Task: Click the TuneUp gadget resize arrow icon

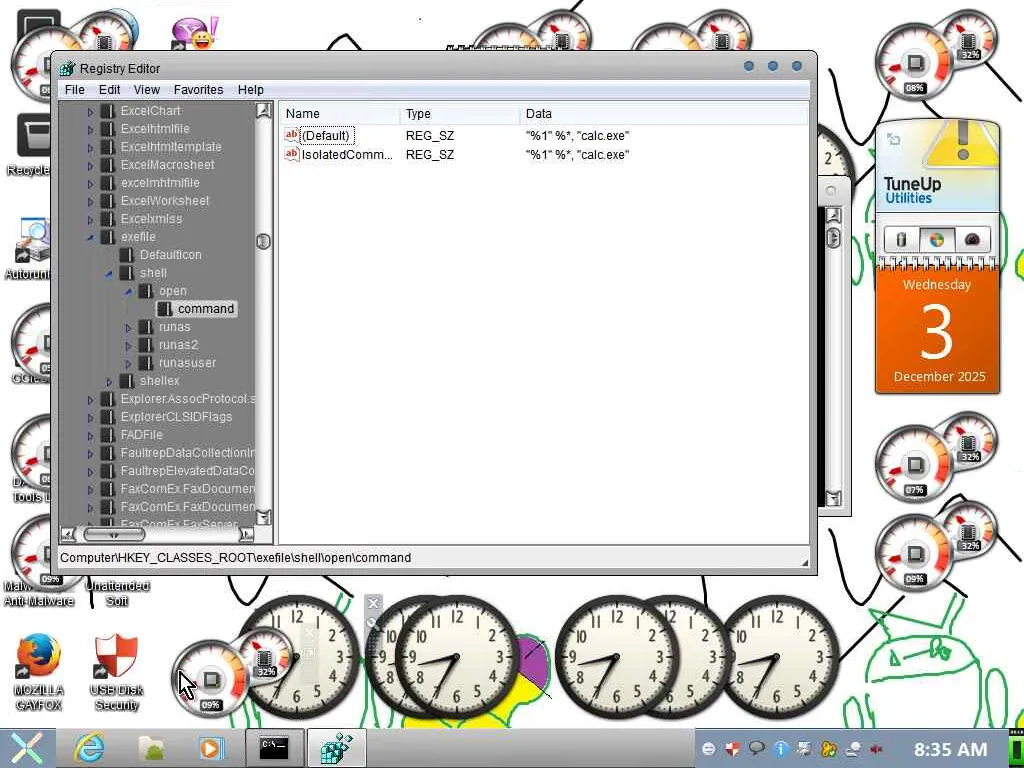Action: pyautogui.click(x=893, y=139)
